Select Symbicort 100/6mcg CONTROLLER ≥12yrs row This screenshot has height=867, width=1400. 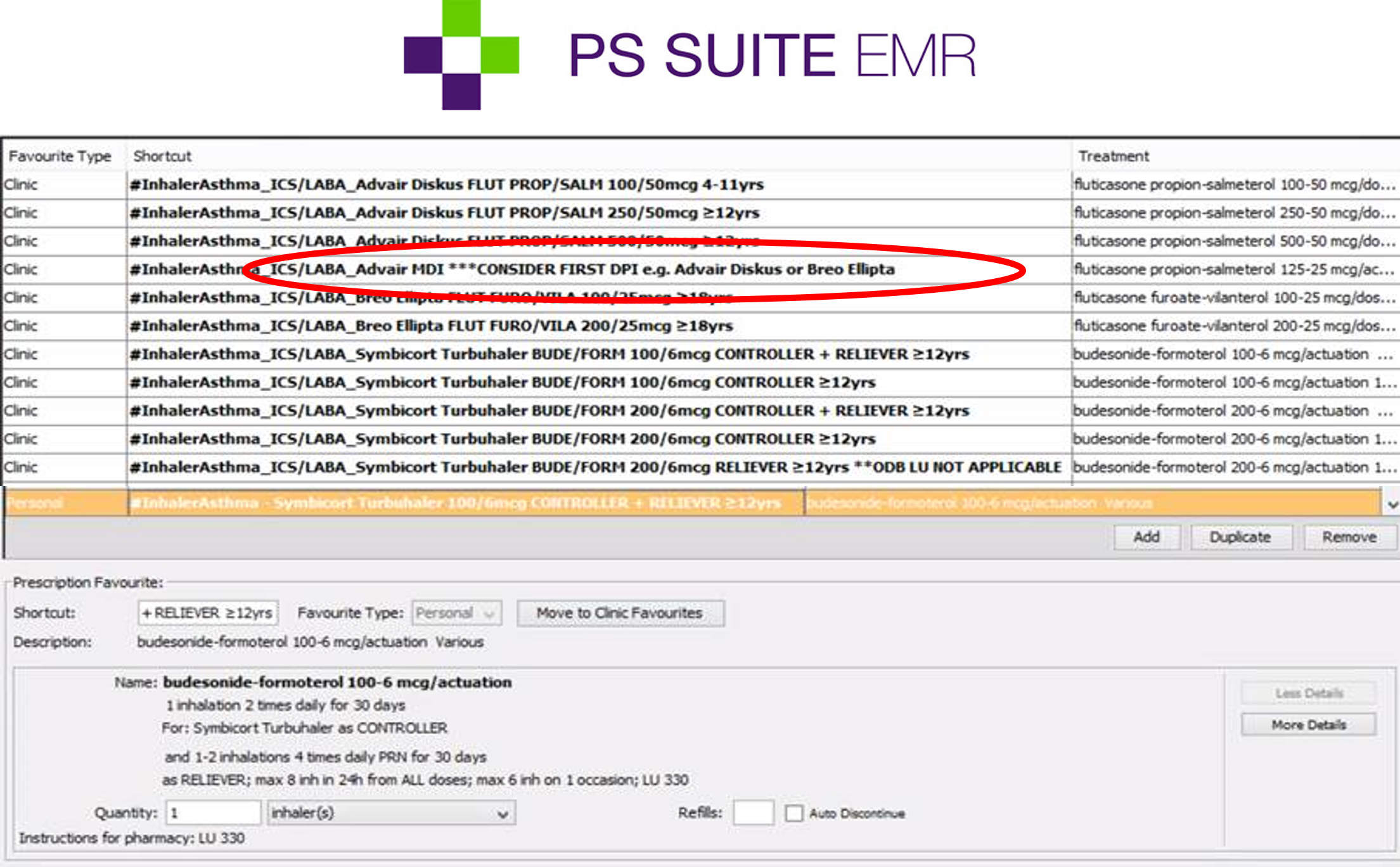[700, 383]
